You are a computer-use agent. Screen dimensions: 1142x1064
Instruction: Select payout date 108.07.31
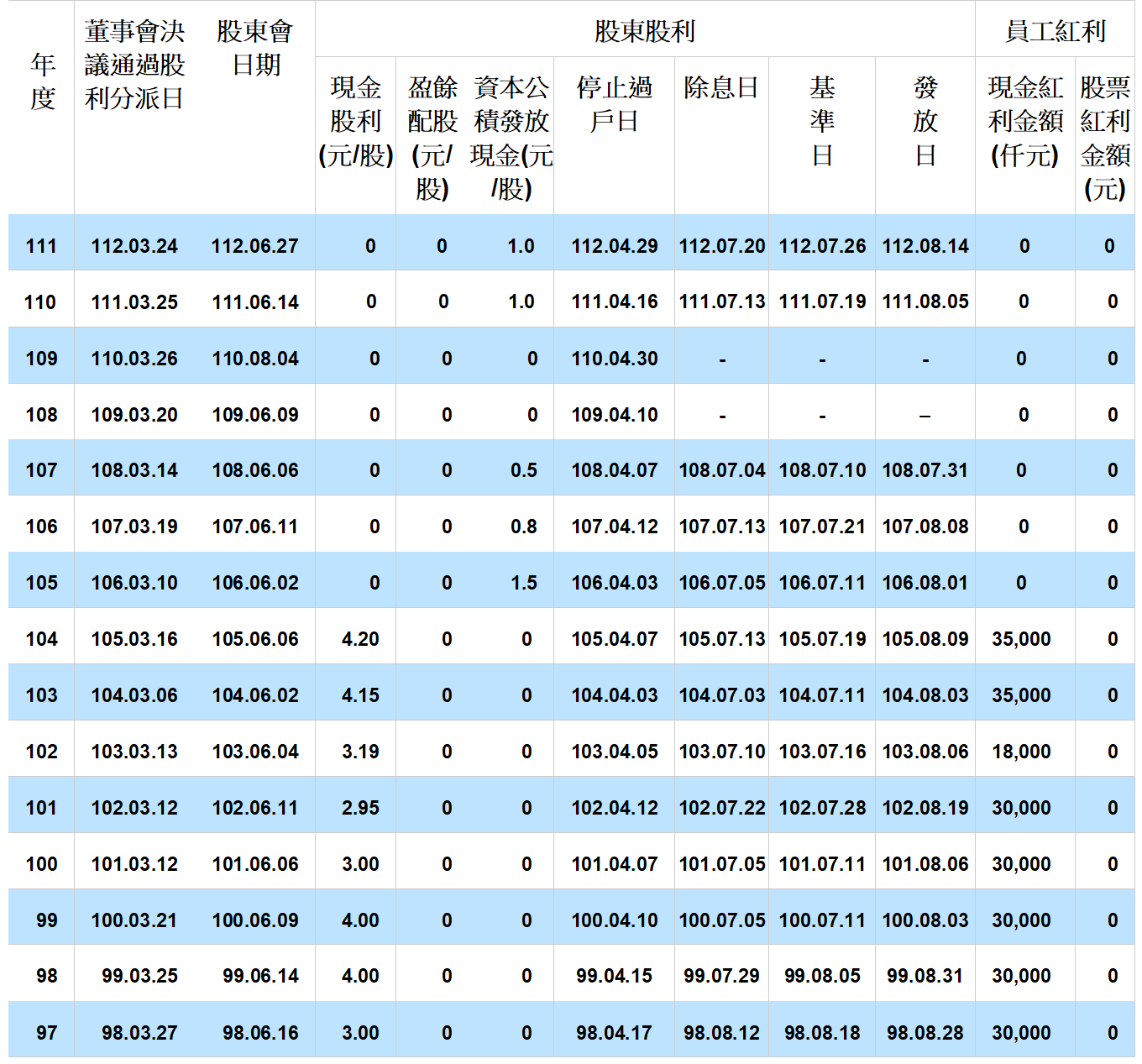click(x=925, y=470)
